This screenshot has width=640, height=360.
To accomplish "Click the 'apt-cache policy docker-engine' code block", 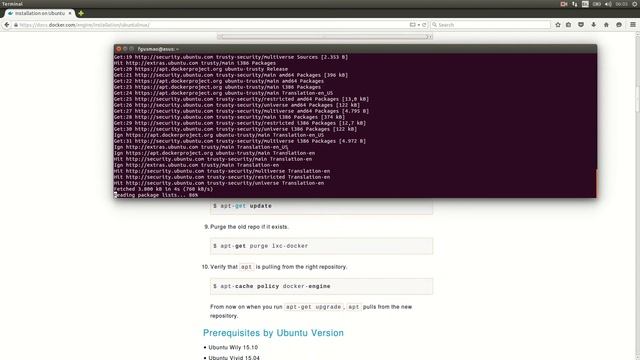I will pyautogui.click(x=321, y=286).
